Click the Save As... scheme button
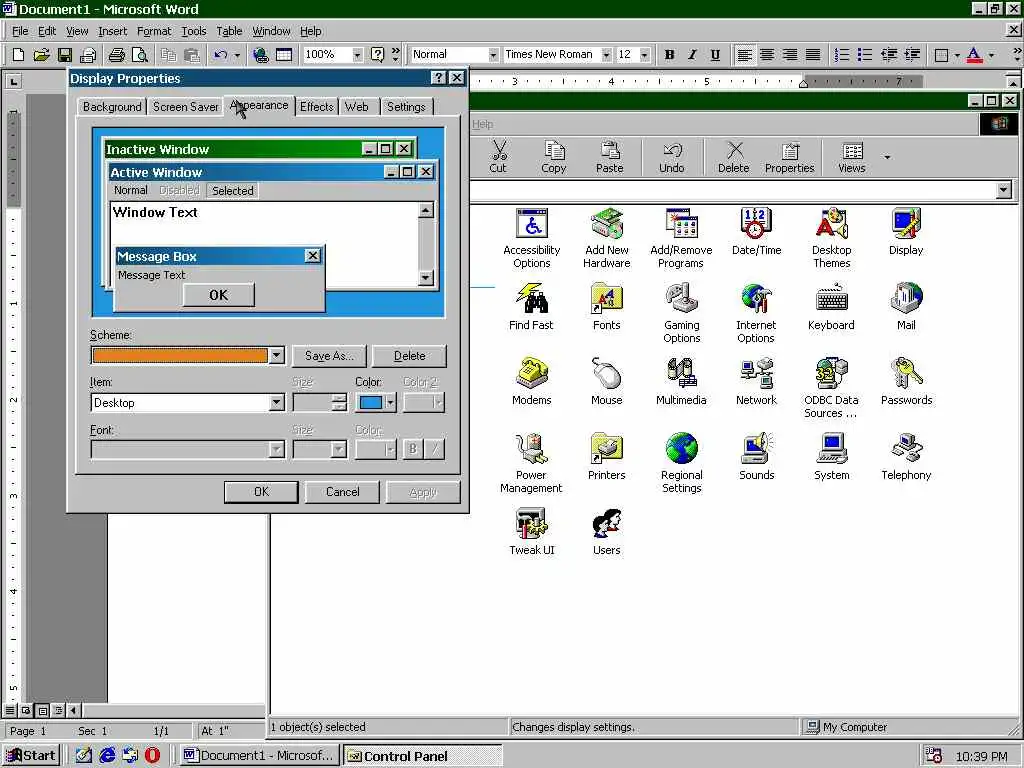Screen dimensions: 1024x768 tap(329, 356)
